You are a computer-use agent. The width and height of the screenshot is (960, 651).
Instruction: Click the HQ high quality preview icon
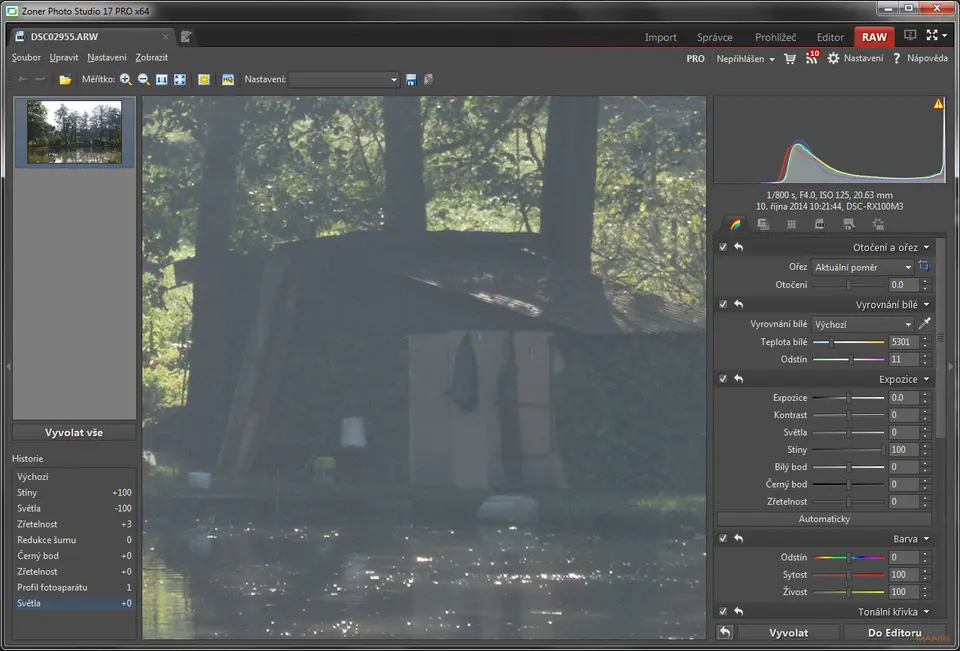[228, 79]
